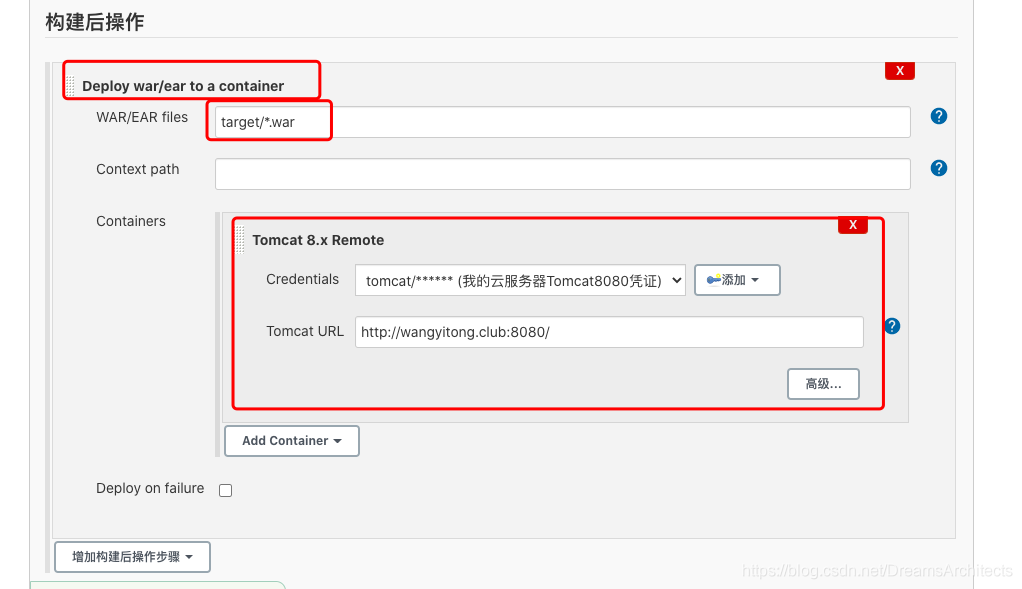The height and width of the screenshot is (589, 1022).
Task: Show help for Tomcat container settings
Action: 892,326
